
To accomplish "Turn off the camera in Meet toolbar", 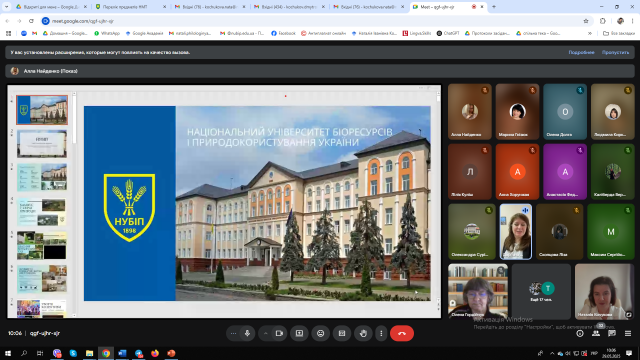I will (279, 333).
